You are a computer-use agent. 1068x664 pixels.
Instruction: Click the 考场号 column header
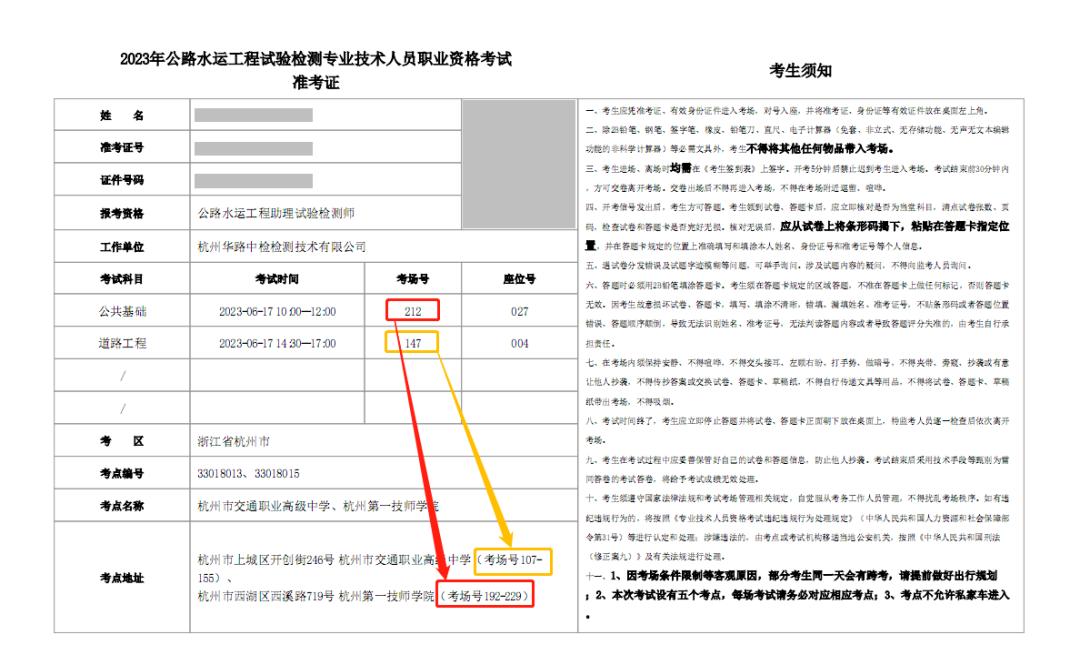[x=412, y=279]
